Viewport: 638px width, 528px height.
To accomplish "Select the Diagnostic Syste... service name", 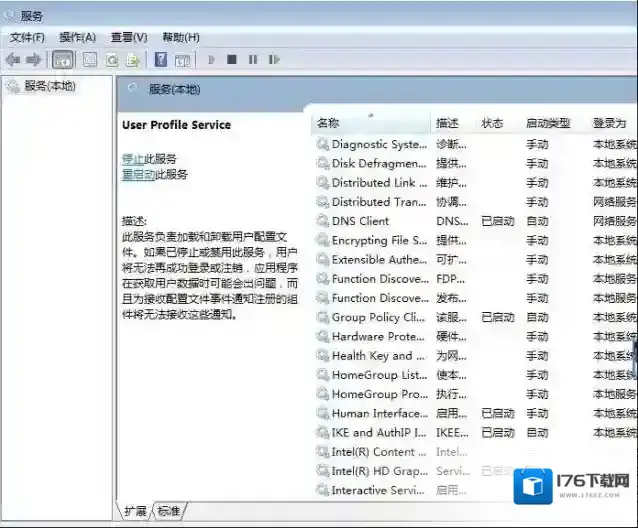I will [x=379, y=144].
